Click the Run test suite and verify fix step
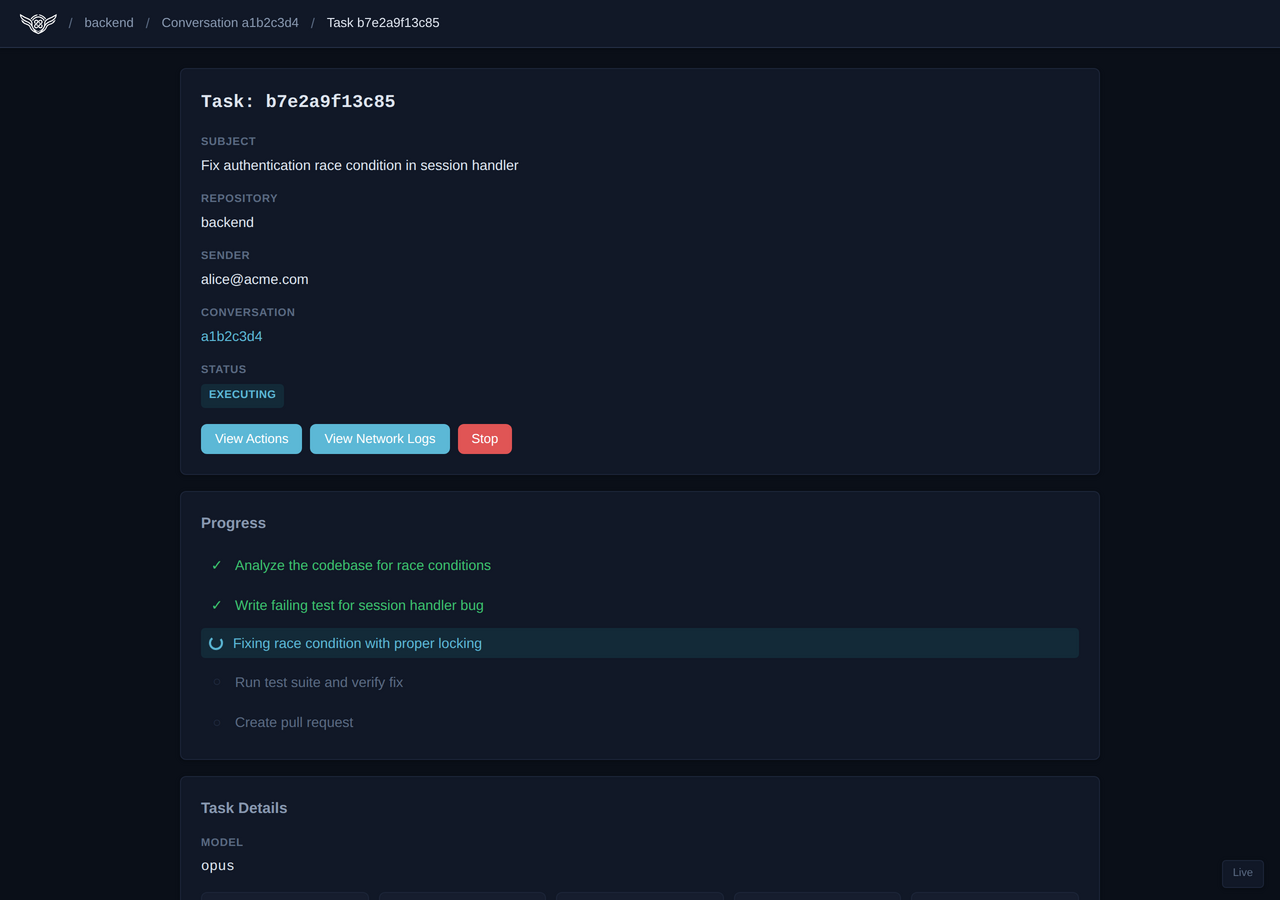Screen dimensions: 1280x900 pyautogui.click(x=319, y=682)
